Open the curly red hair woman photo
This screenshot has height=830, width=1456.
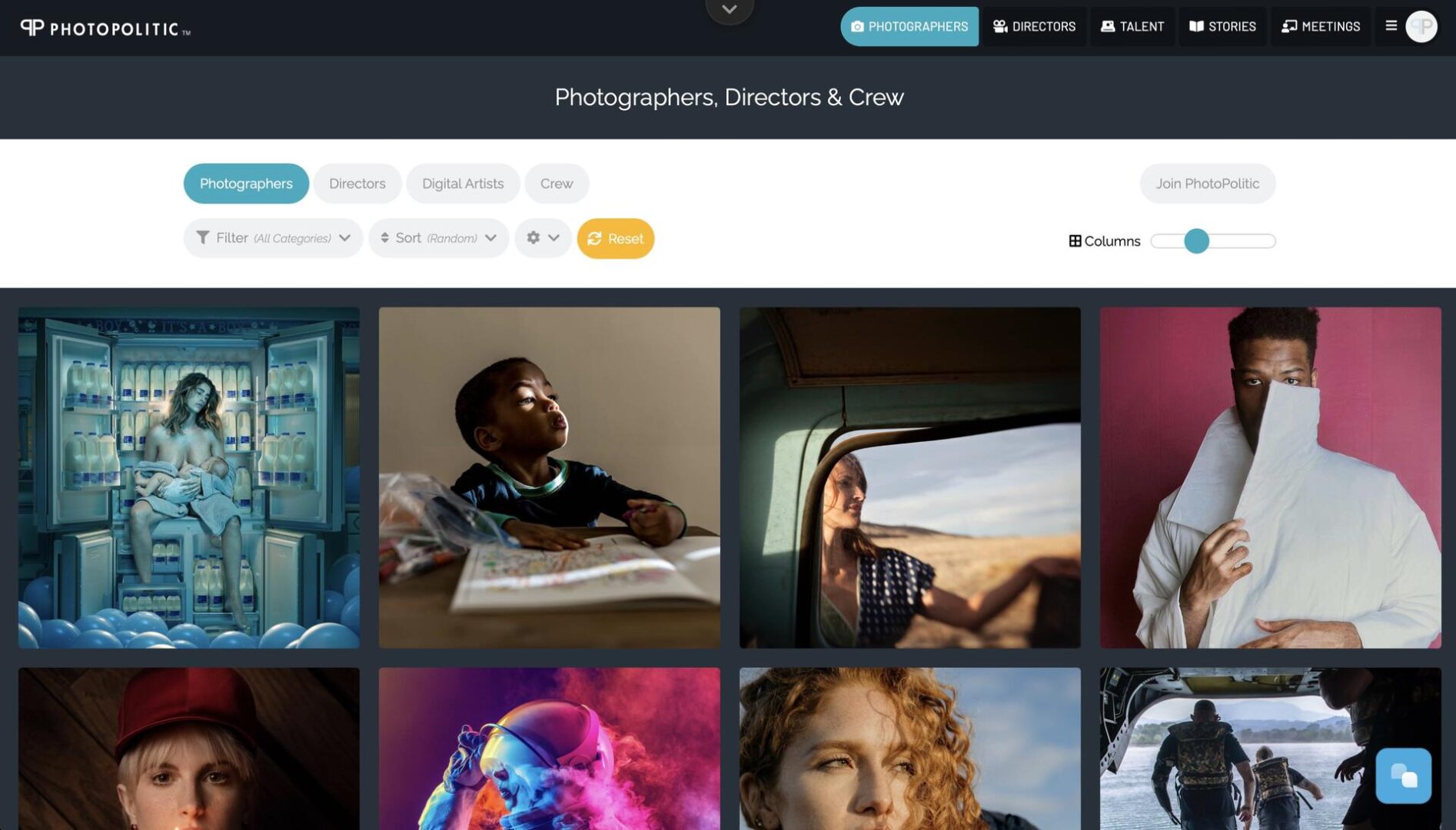(910, 749)
